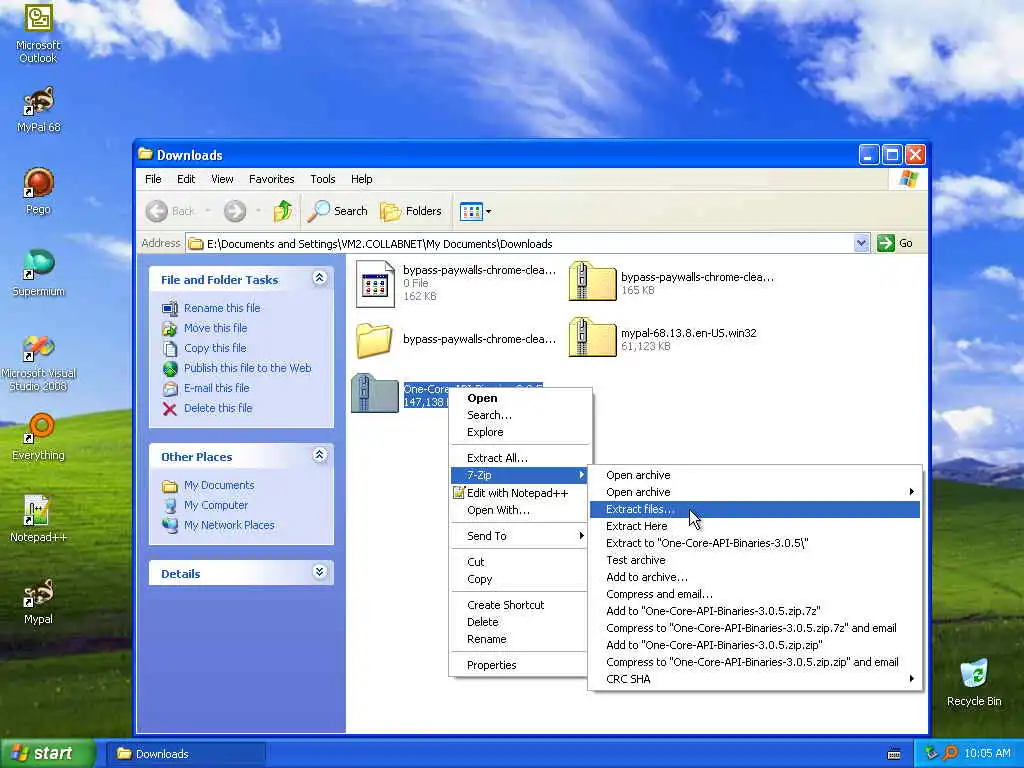Go to My Network Places link
This screenshot has height=768, width=1024.
click(x=229, y=525)
